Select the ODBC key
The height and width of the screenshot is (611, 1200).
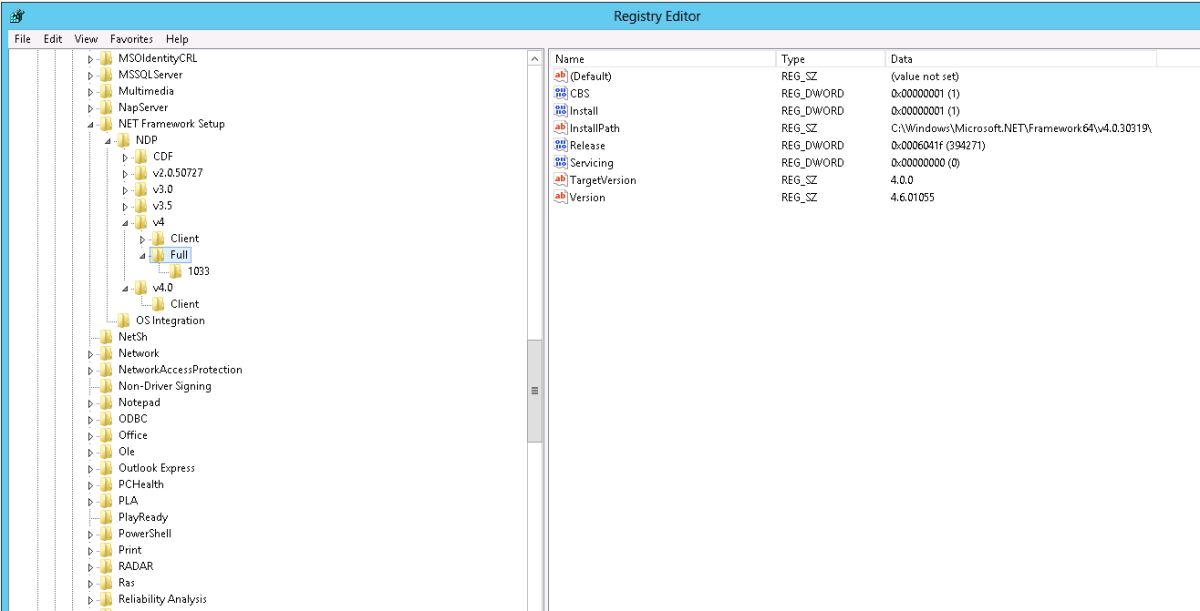coord(132,419)
